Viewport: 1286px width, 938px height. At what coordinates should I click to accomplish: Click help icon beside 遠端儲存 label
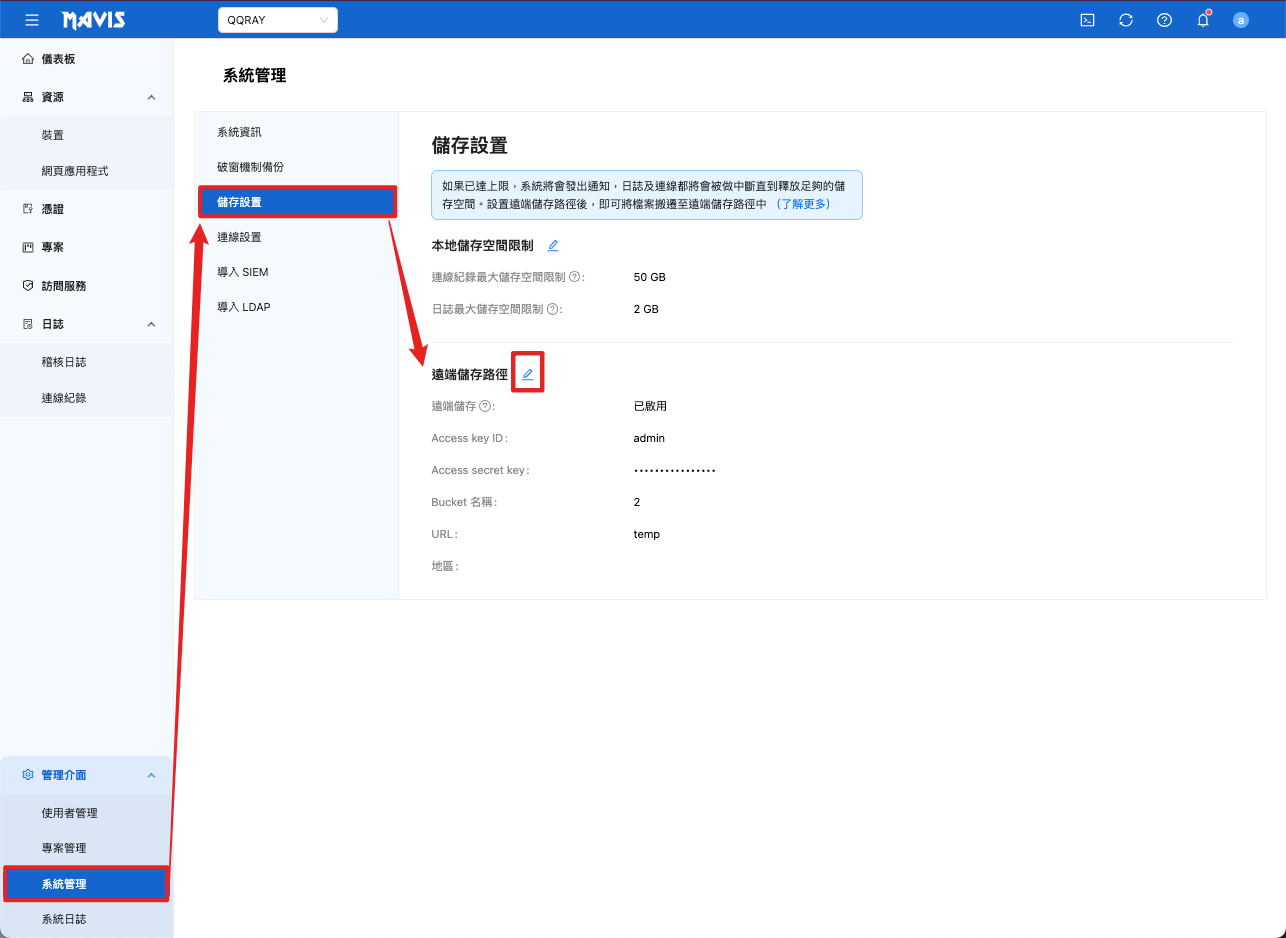485,406
